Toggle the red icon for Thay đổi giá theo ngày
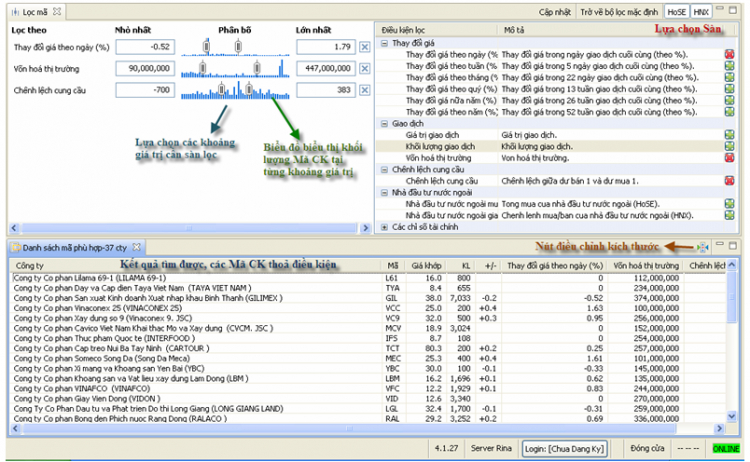Viewport: 750px width, 462px height. click(x=729, y=54)
